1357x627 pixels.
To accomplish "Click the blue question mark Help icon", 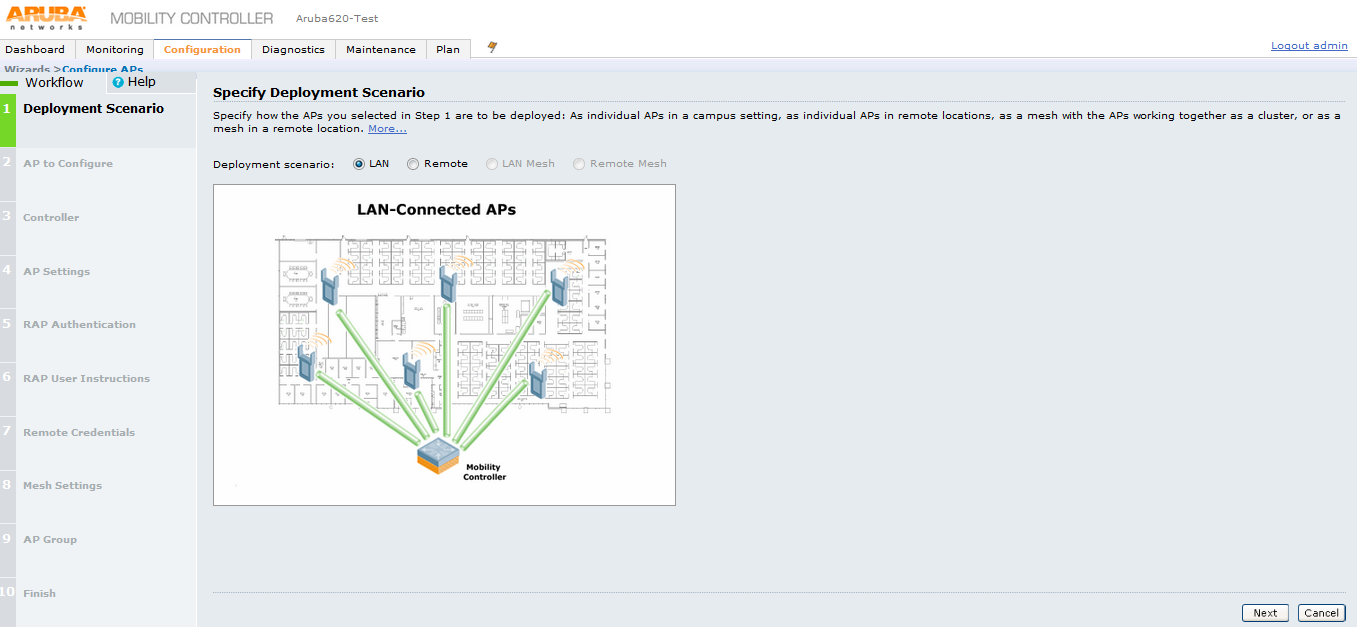I will [x=118, y=83].
